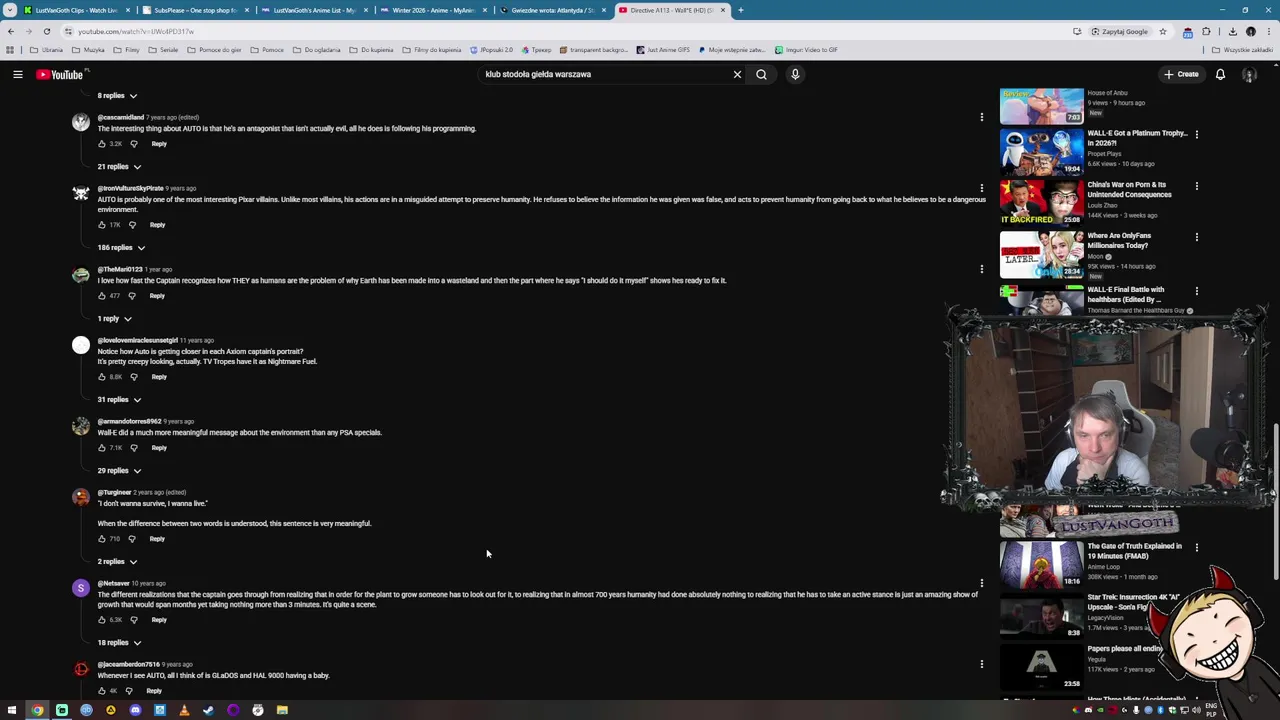This screenshot has width=1280, height=720.
Task: Open the Just Anime GIFS bookmark
Action: click(663, 50)
